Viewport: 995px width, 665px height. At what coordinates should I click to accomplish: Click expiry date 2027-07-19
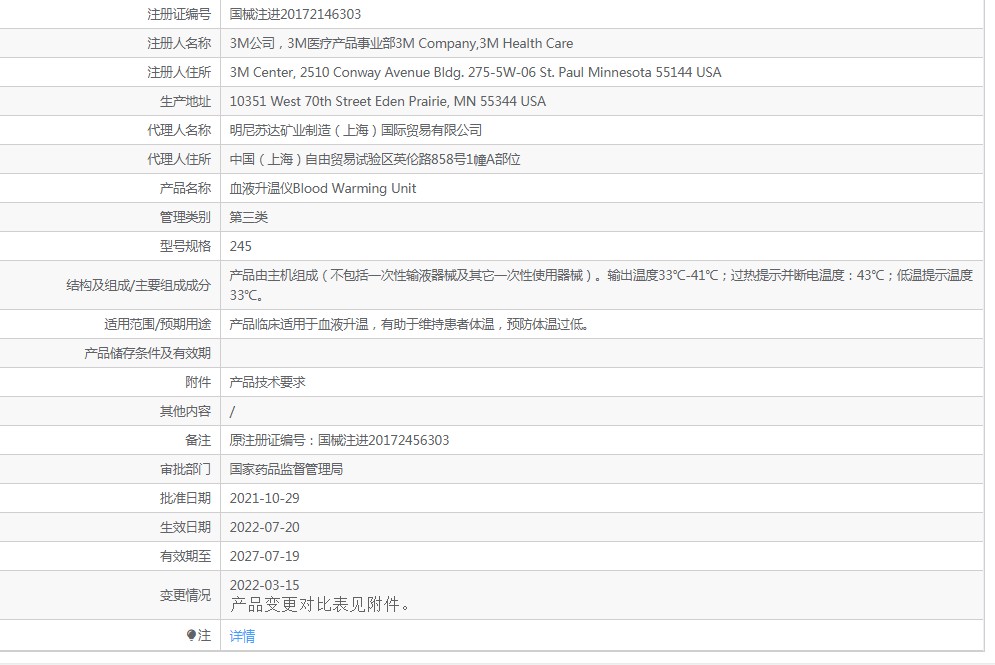[x=264, y=556]
